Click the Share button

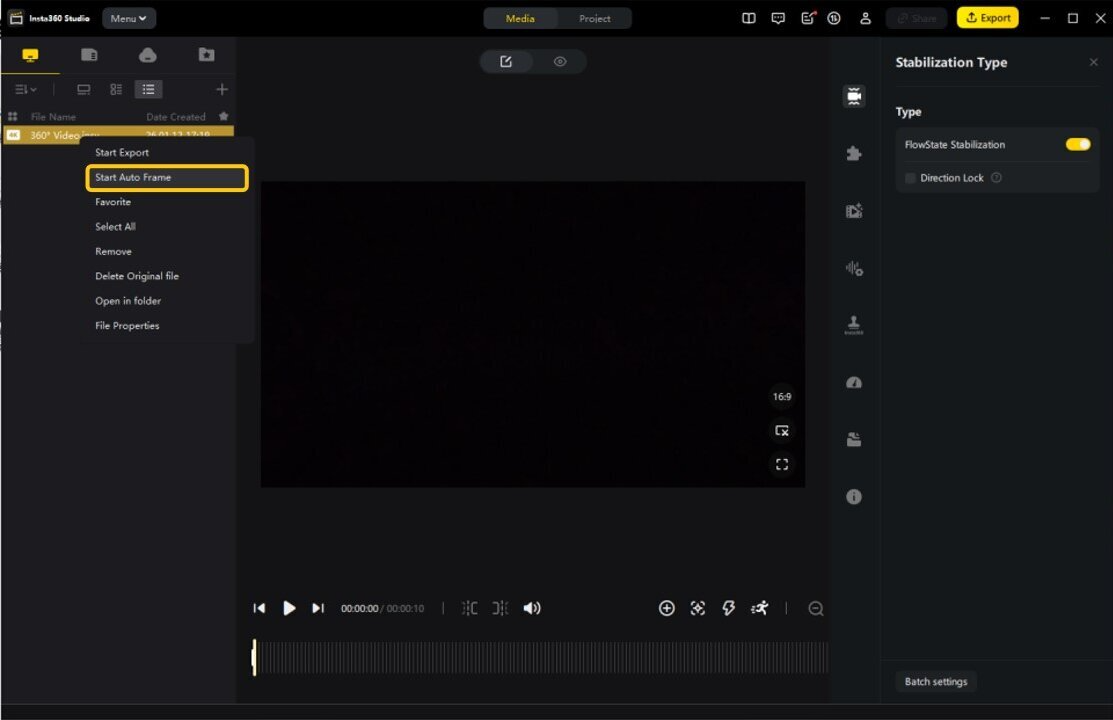pos(916,18)
